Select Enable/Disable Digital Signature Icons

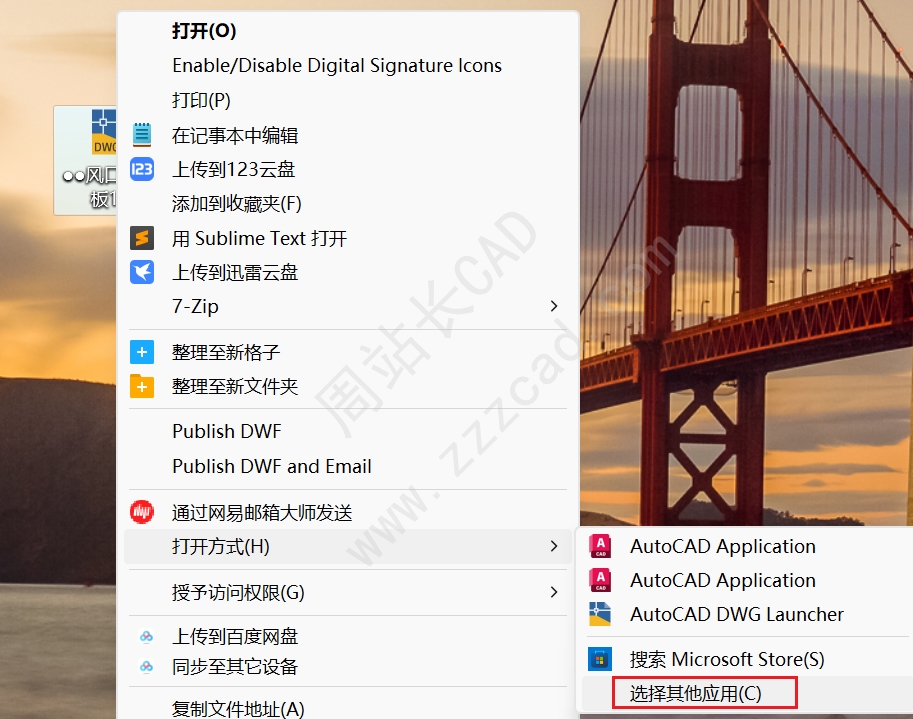tap(337, 65)
